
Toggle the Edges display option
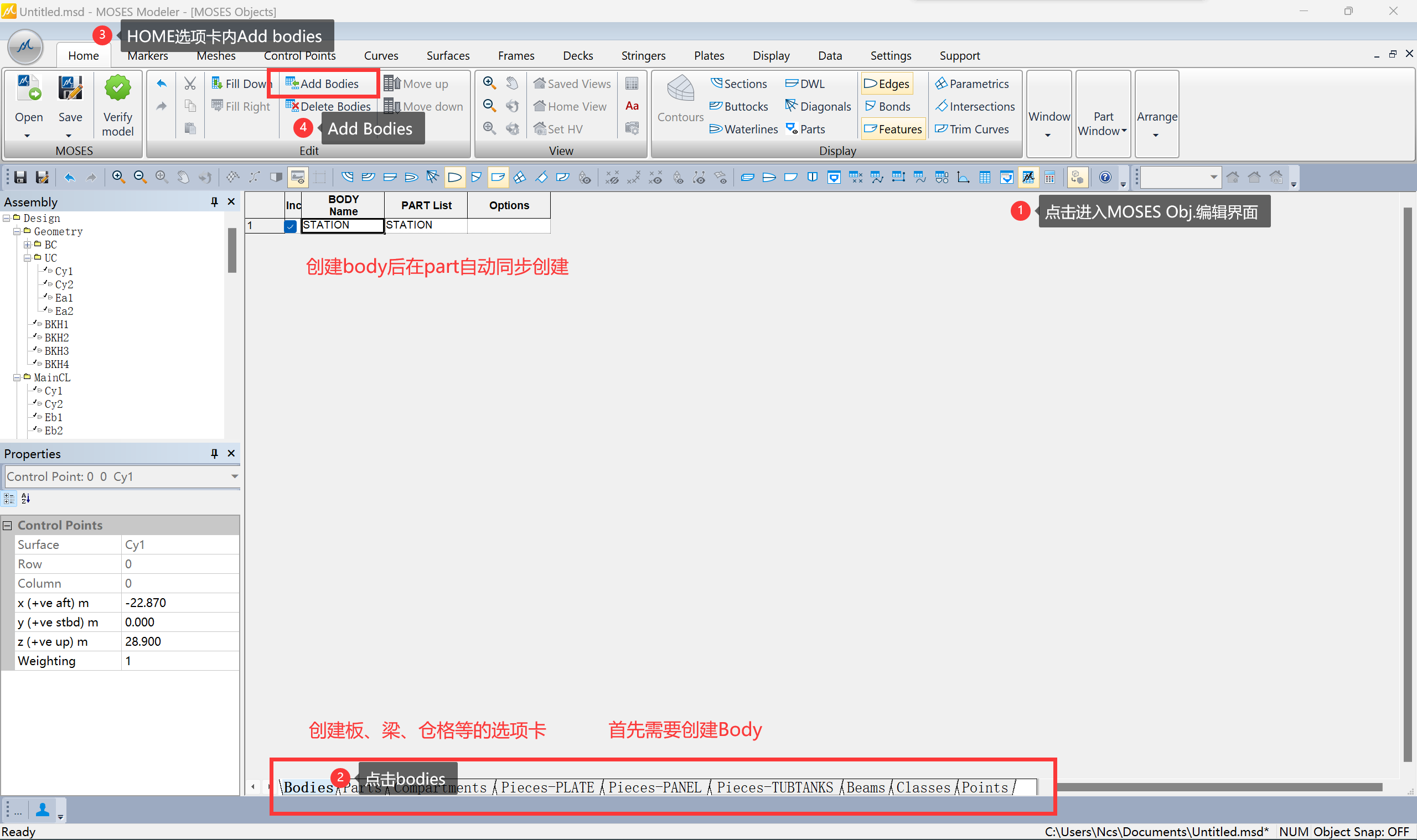[x=887, y=84]
